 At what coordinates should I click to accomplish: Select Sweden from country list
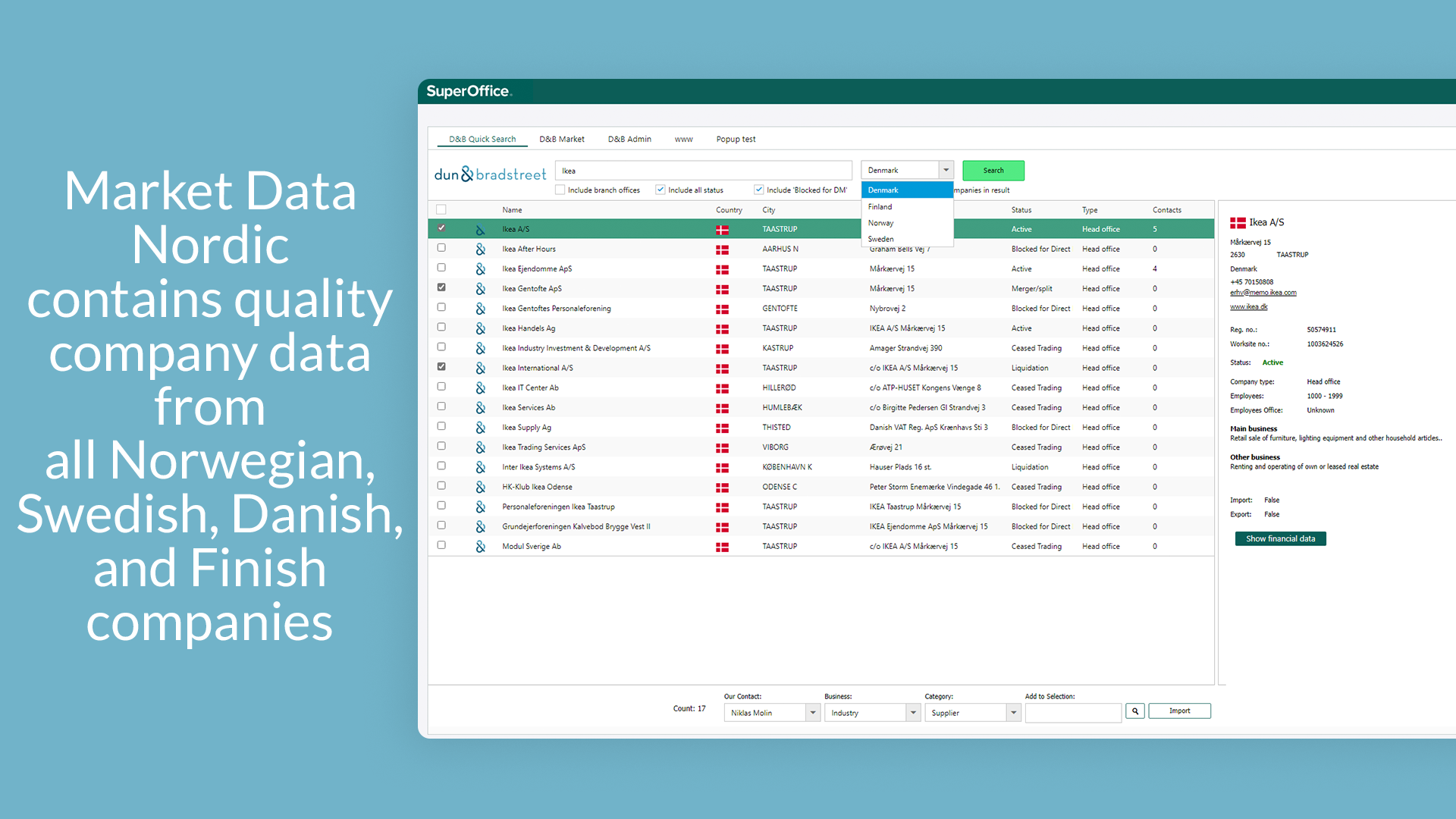[x=907, y=239]
